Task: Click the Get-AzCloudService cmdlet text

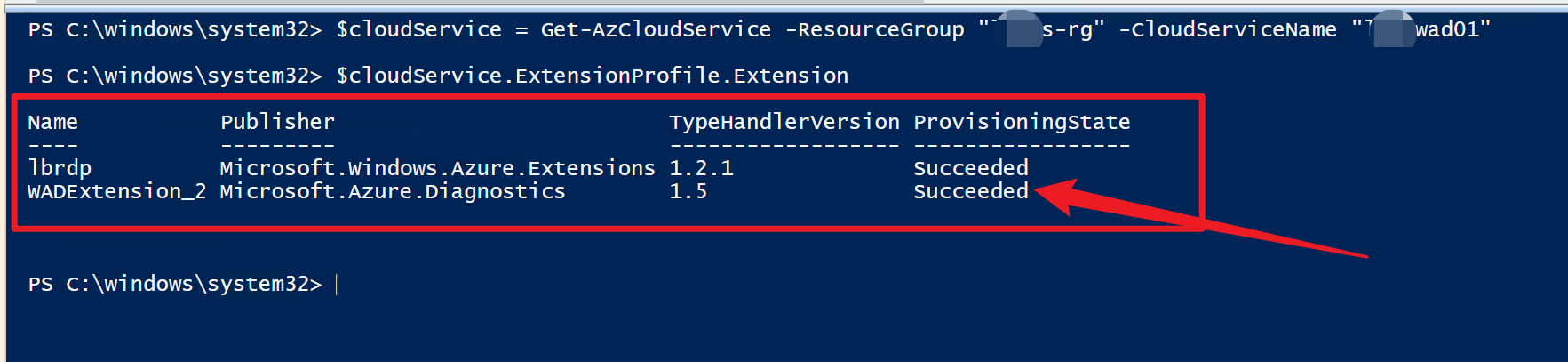Action: pyautogui.click(x=656, y=29)
